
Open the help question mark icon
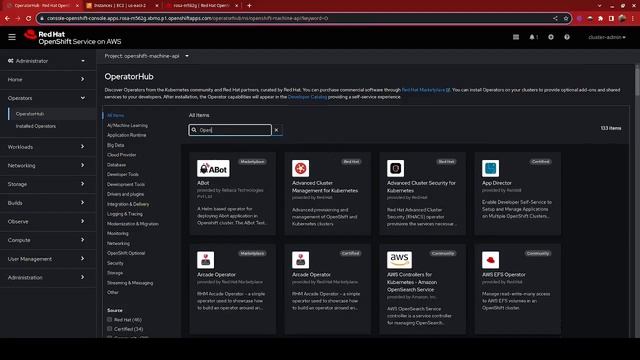pos(567,37)
